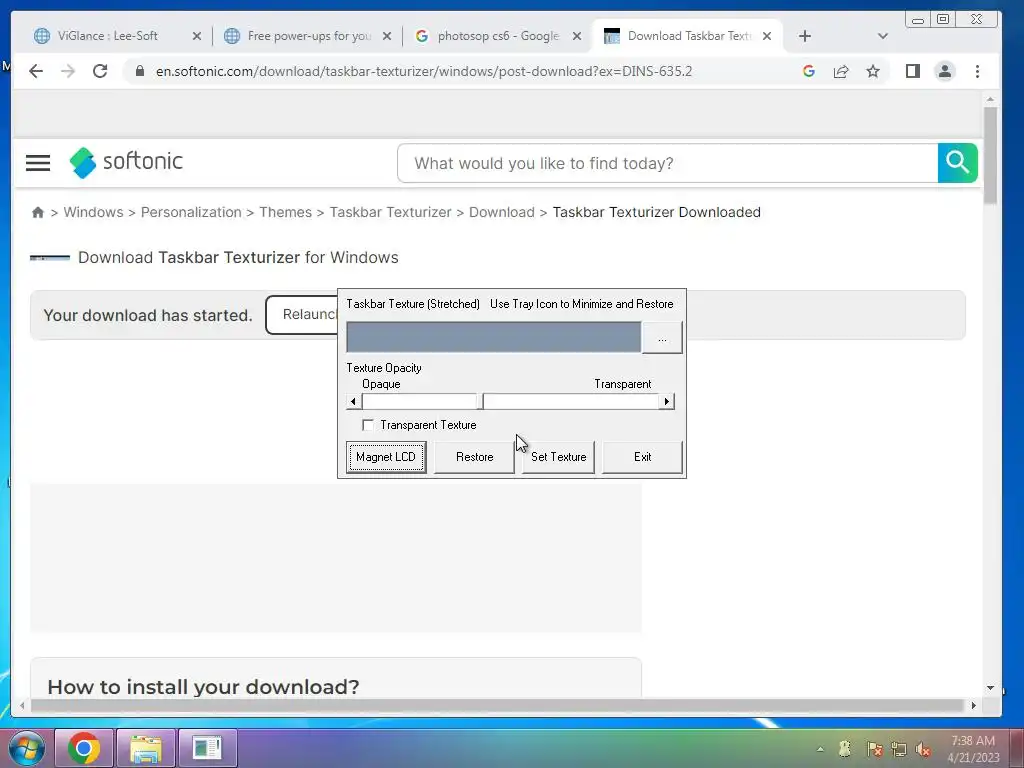This screenshot has height=768, width=1024.
Task: Click the Exit button in Texturizer
Action: (x=643, y=457)
